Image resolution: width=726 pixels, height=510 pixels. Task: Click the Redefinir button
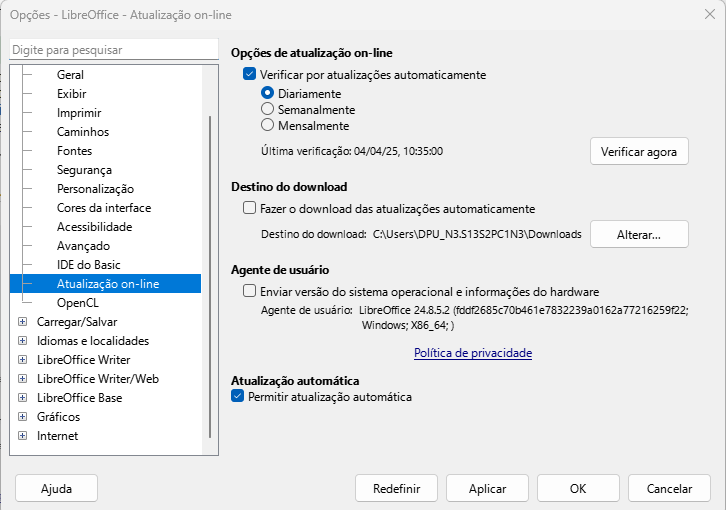[x=396, y=489]
